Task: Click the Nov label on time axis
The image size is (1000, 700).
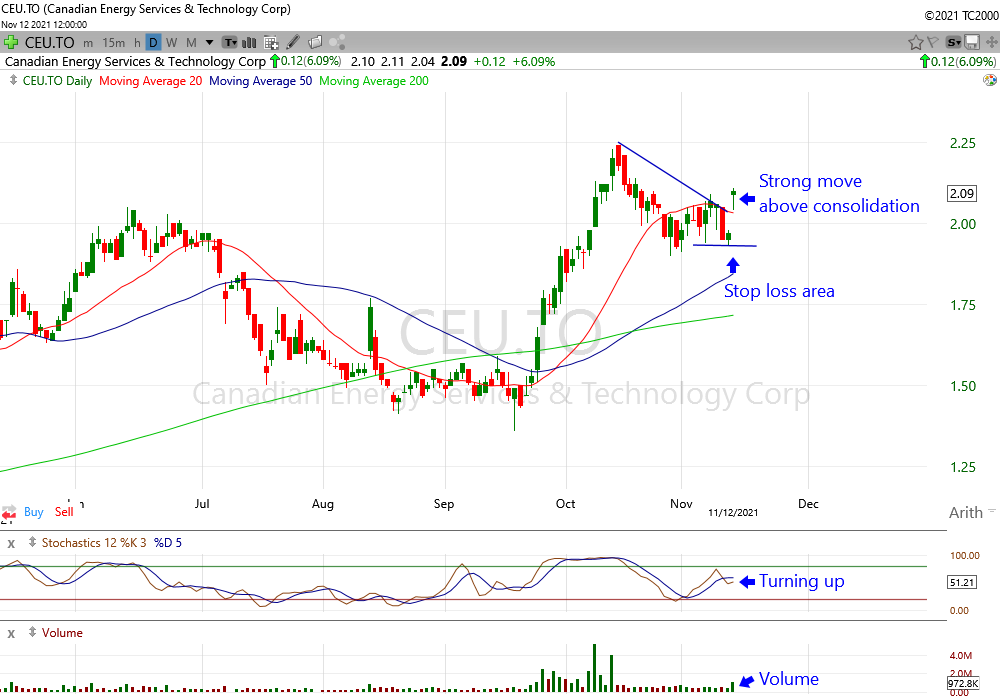Action: [681, 504]
